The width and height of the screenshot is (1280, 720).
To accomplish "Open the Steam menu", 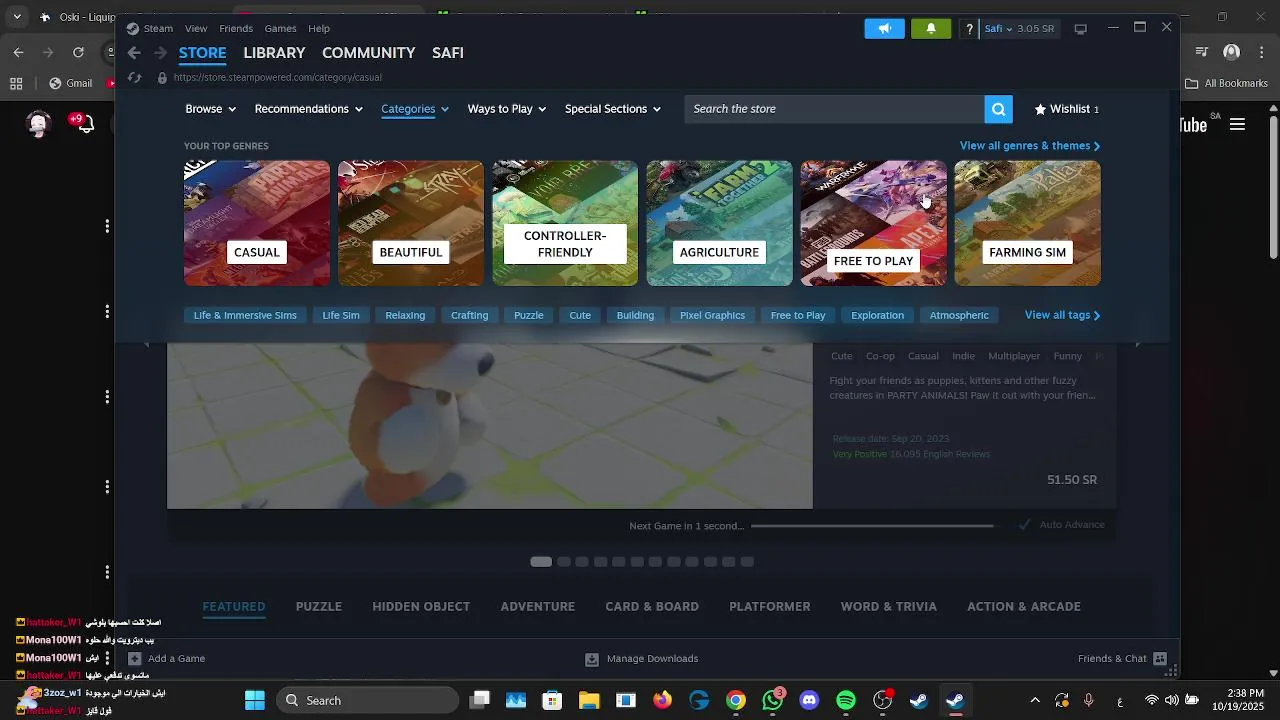I will [158, 29].
